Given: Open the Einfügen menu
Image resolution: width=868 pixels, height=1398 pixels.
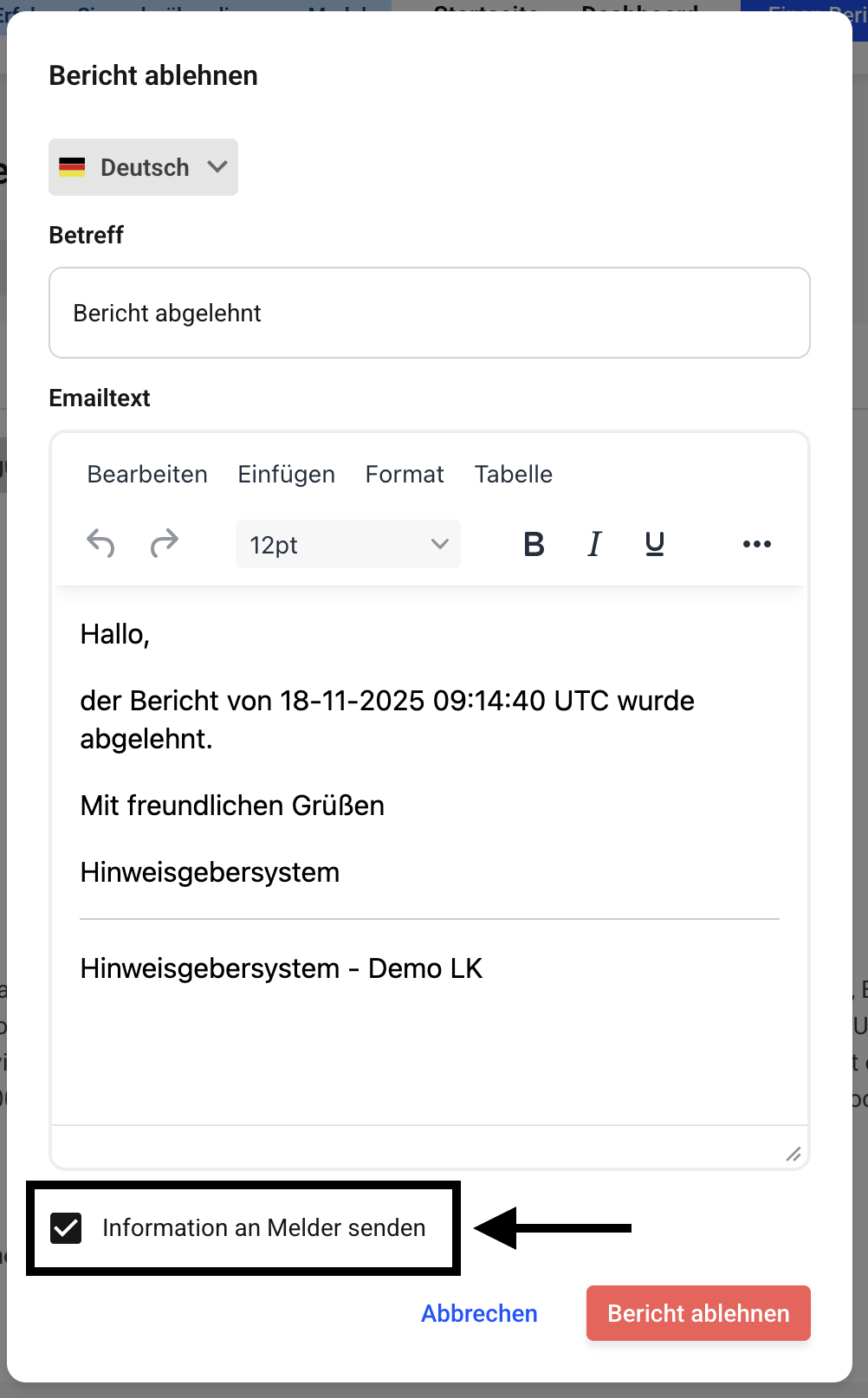Looking at the screenshot, I should [x=286, y=475].
